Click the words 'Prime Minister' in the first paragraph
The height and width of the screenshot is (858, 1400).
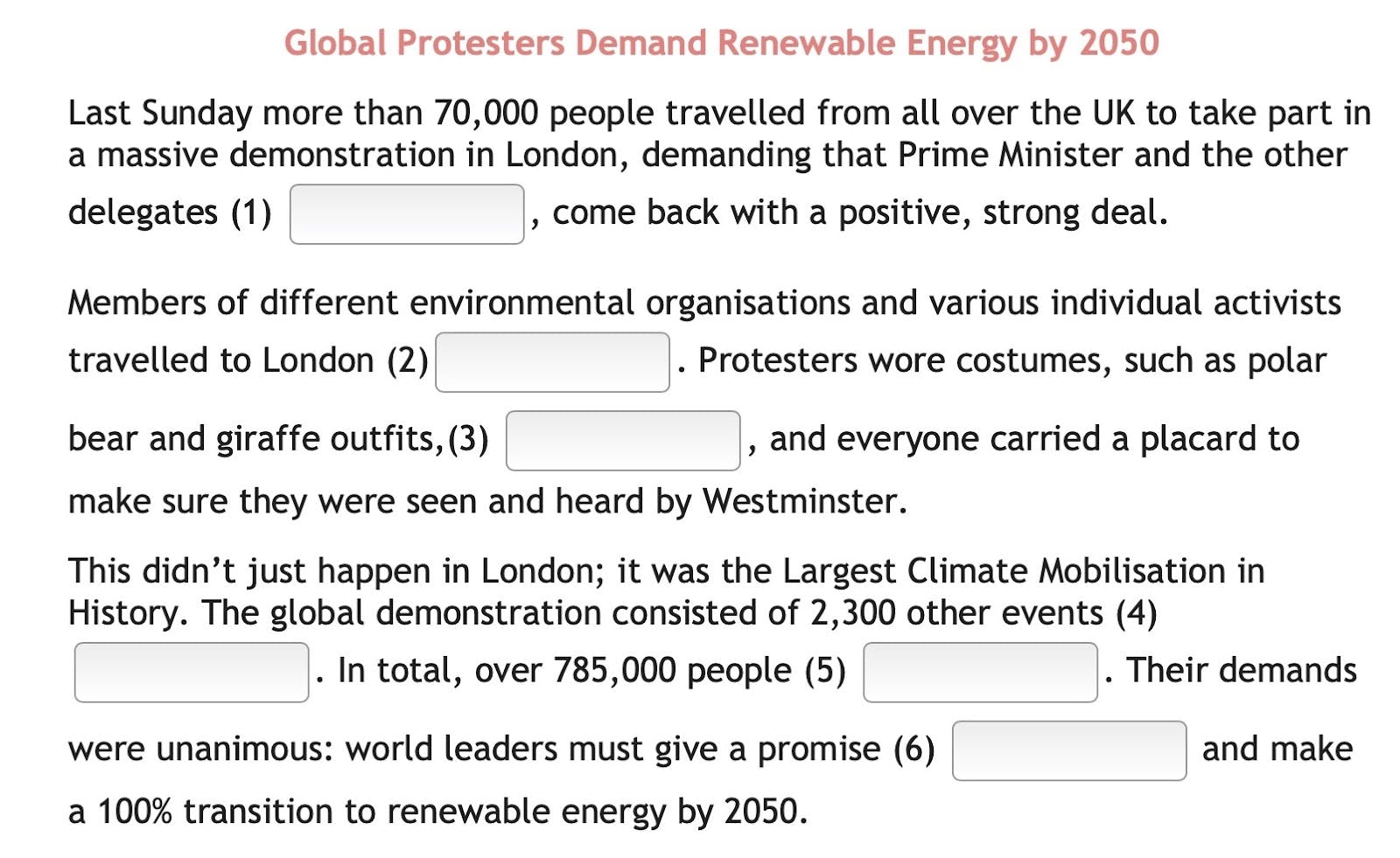click(x=1010, y=155)
